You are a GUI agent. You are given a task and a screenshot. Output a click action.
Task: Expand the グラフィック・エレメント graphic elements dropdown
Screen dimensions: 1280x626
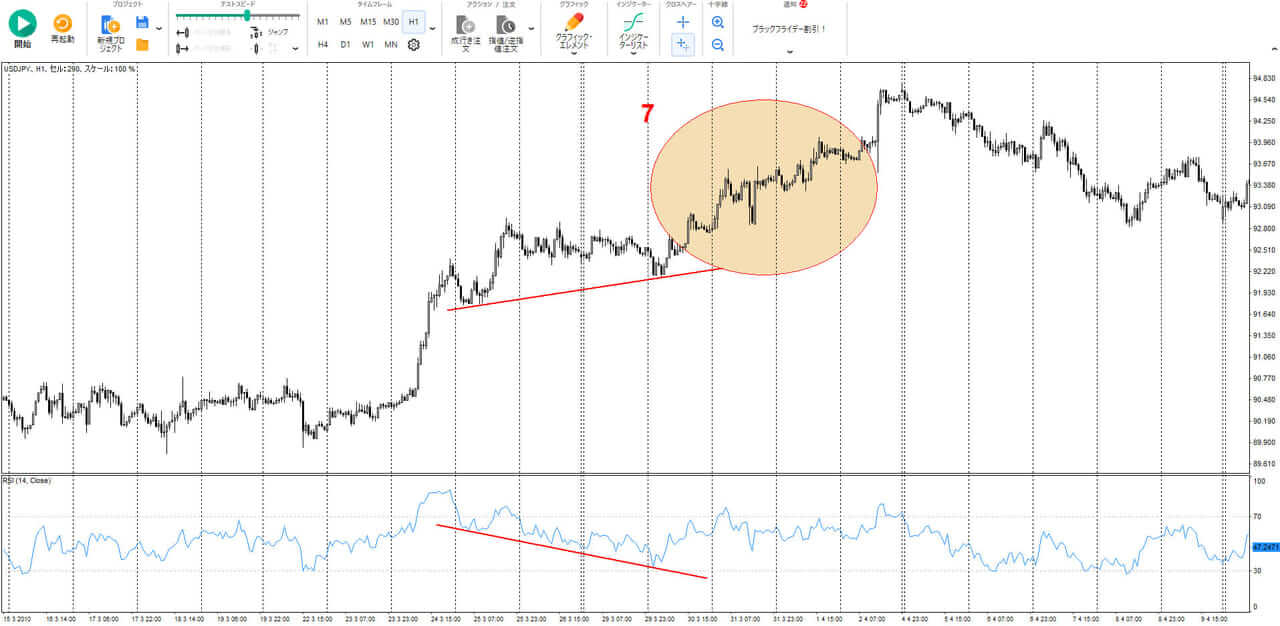[x=574, y=54]
